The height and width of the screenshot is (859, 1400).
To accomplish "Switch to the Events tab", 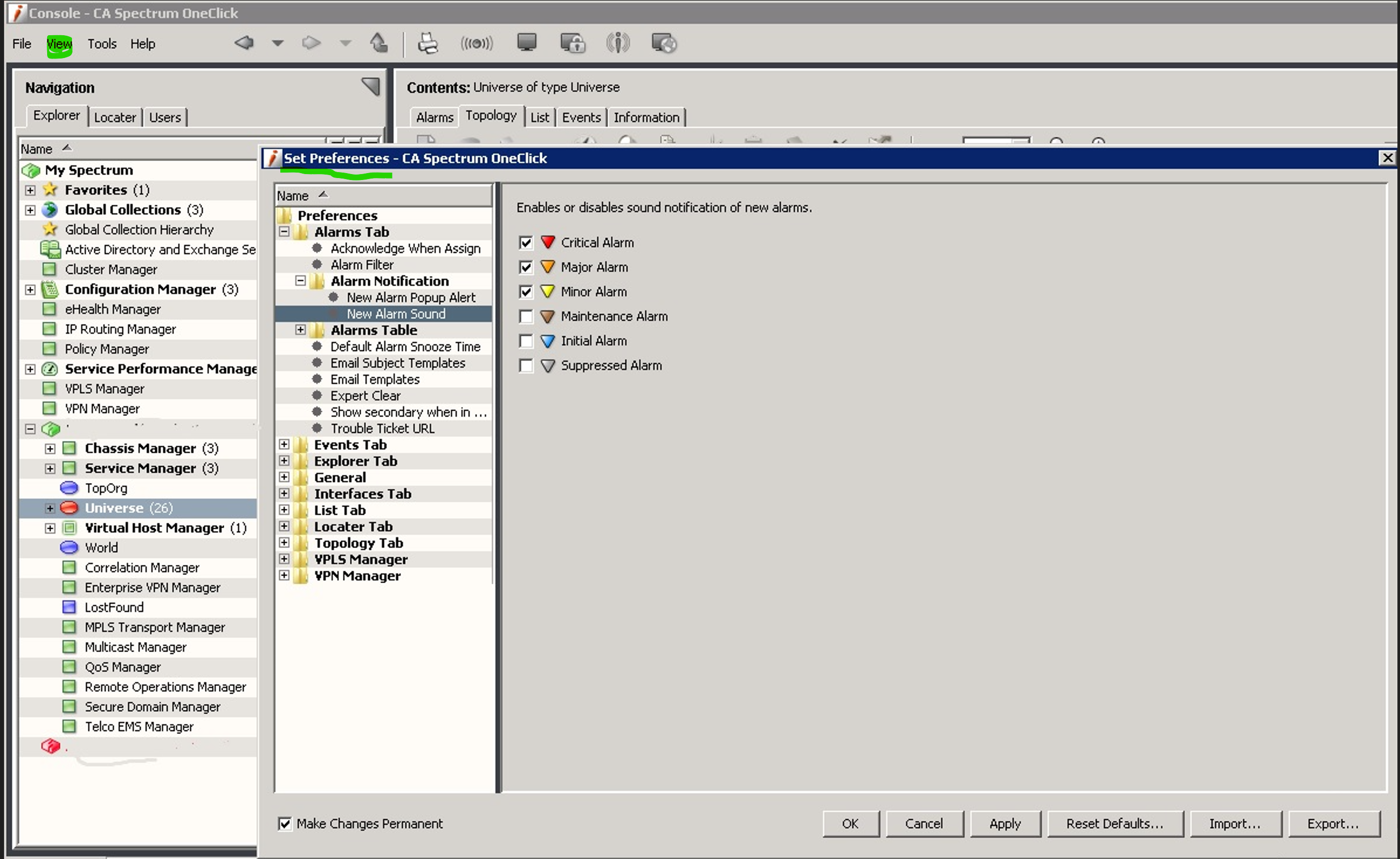I will 580,118.
